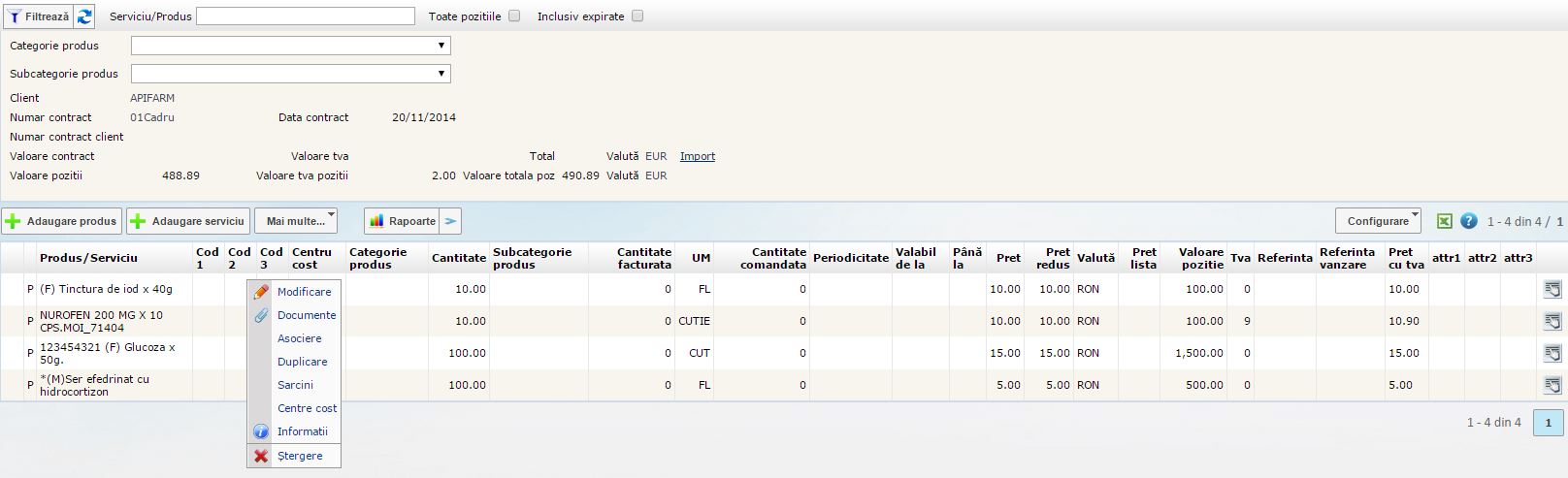
Task: Open the blue help question mark icon
Action: click(1468, 221)
